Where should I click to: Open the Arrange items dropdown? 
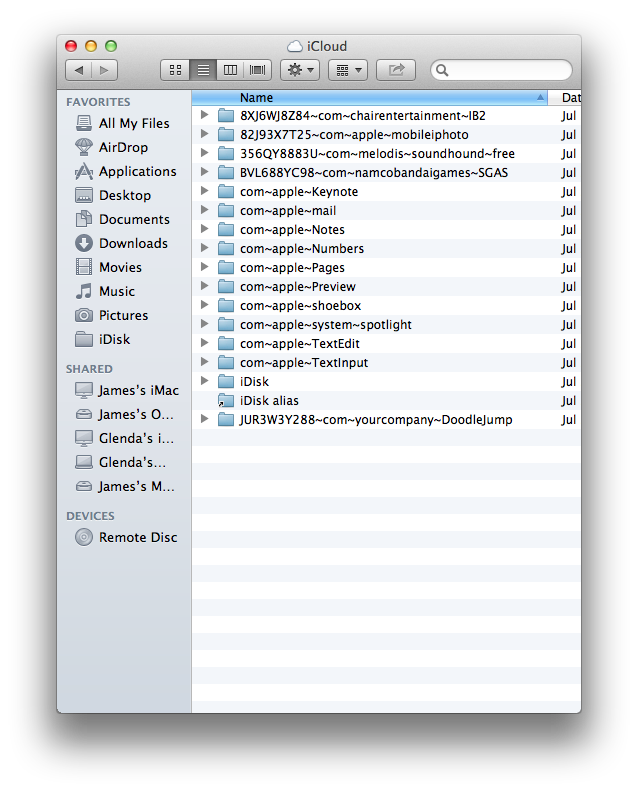click(348, 70)
